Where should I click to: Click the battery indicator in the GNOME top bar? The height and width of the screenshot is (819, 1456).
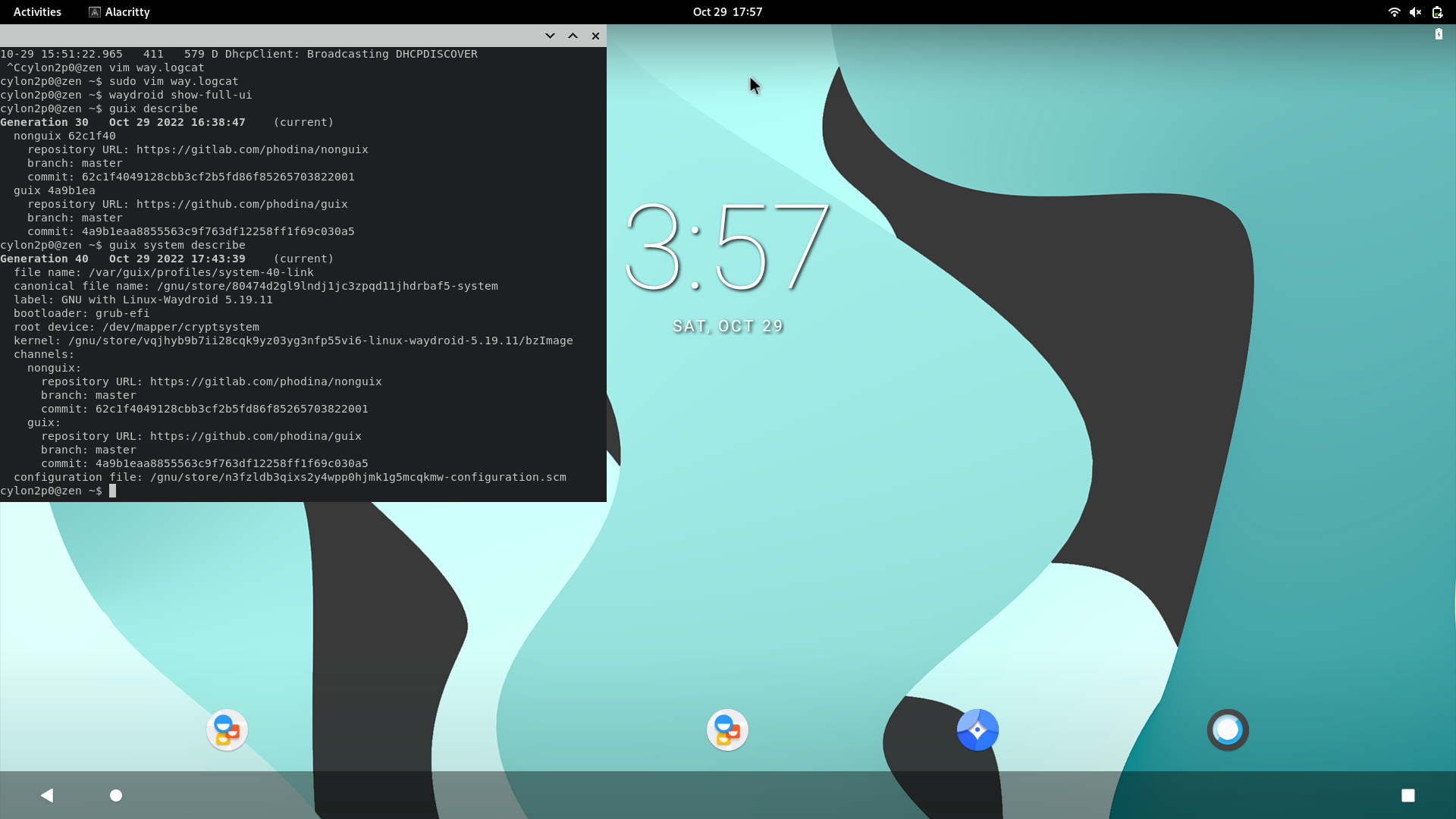point(1438,12)
